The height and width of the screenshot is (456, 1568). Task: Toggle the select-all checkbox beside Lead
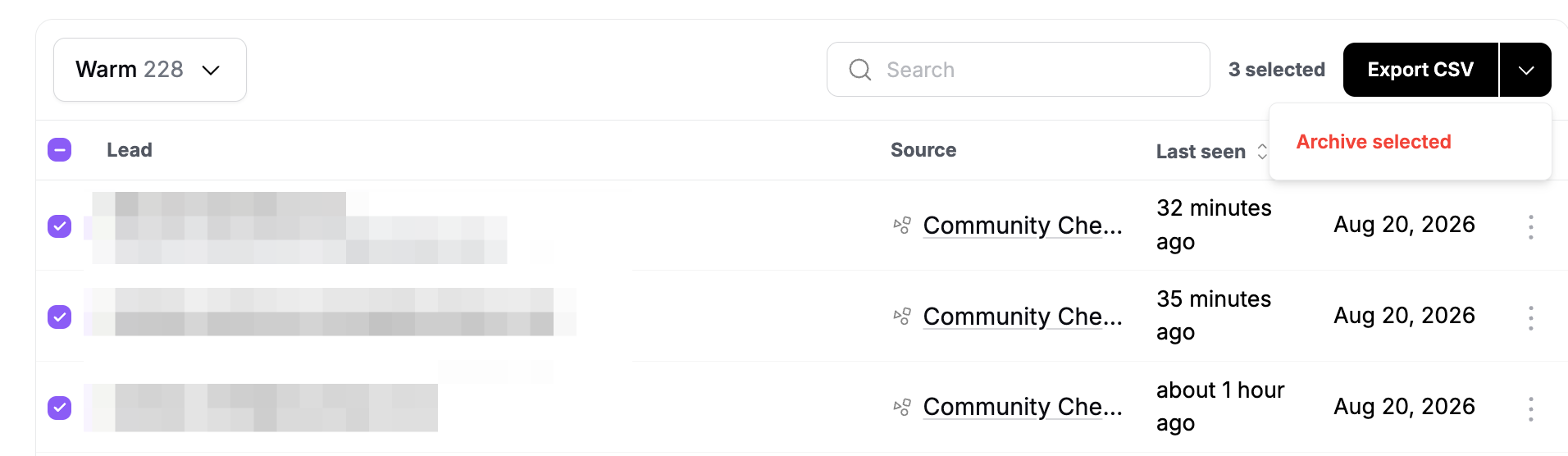coord(60,150)
